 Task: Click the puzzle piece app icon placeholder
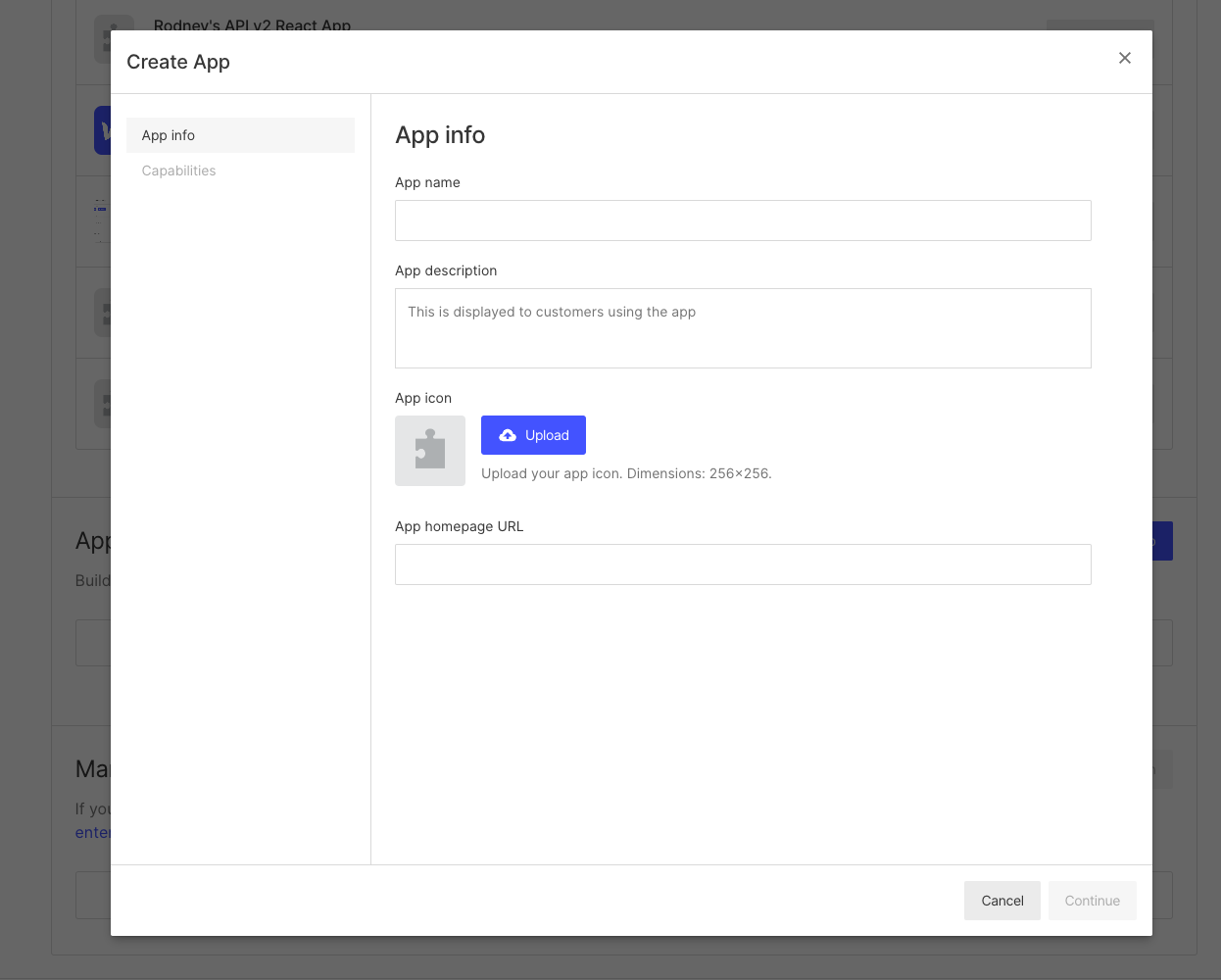coord(430,451)
